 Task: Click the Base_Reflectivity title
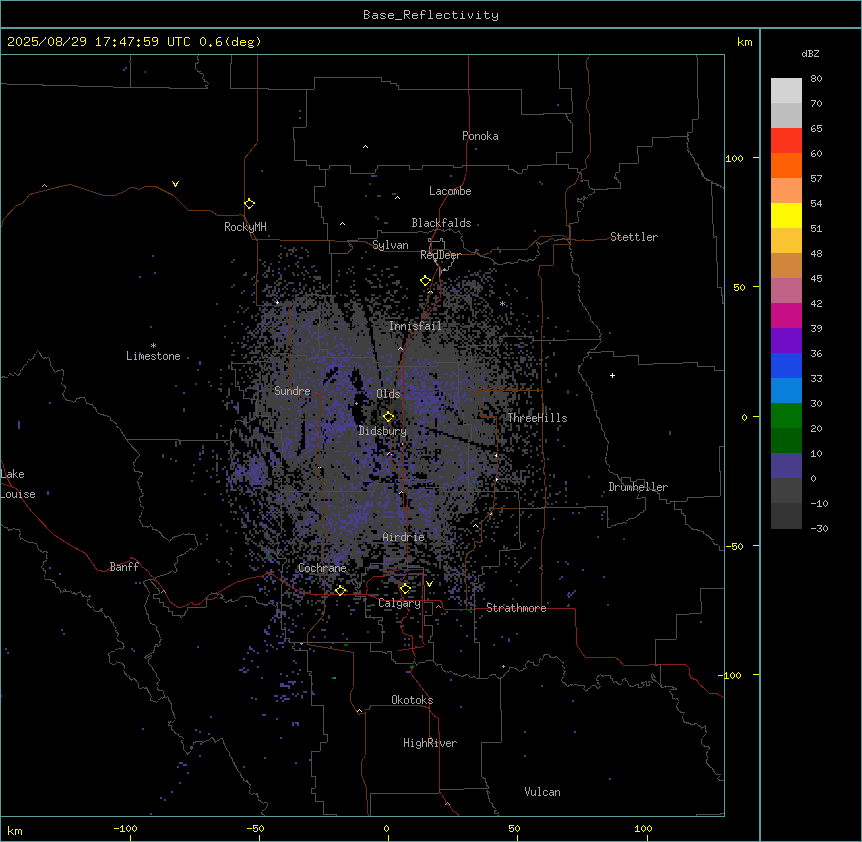click(x=431, y=15)
